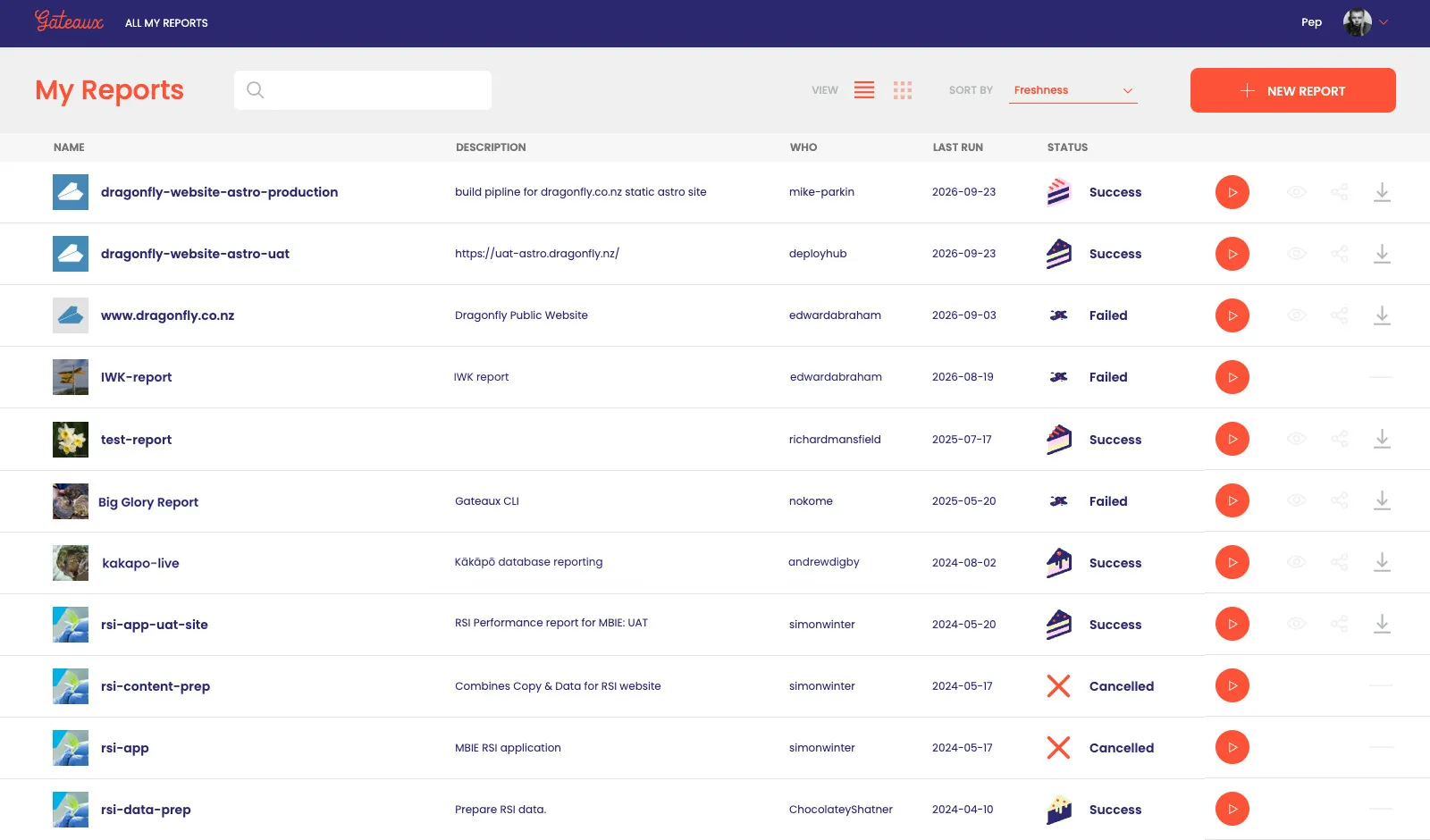The width and height of the screenshot is (1430, 840).
Task: Download the www.dragonfly.co.nz report
Action: pos(1382,315)
